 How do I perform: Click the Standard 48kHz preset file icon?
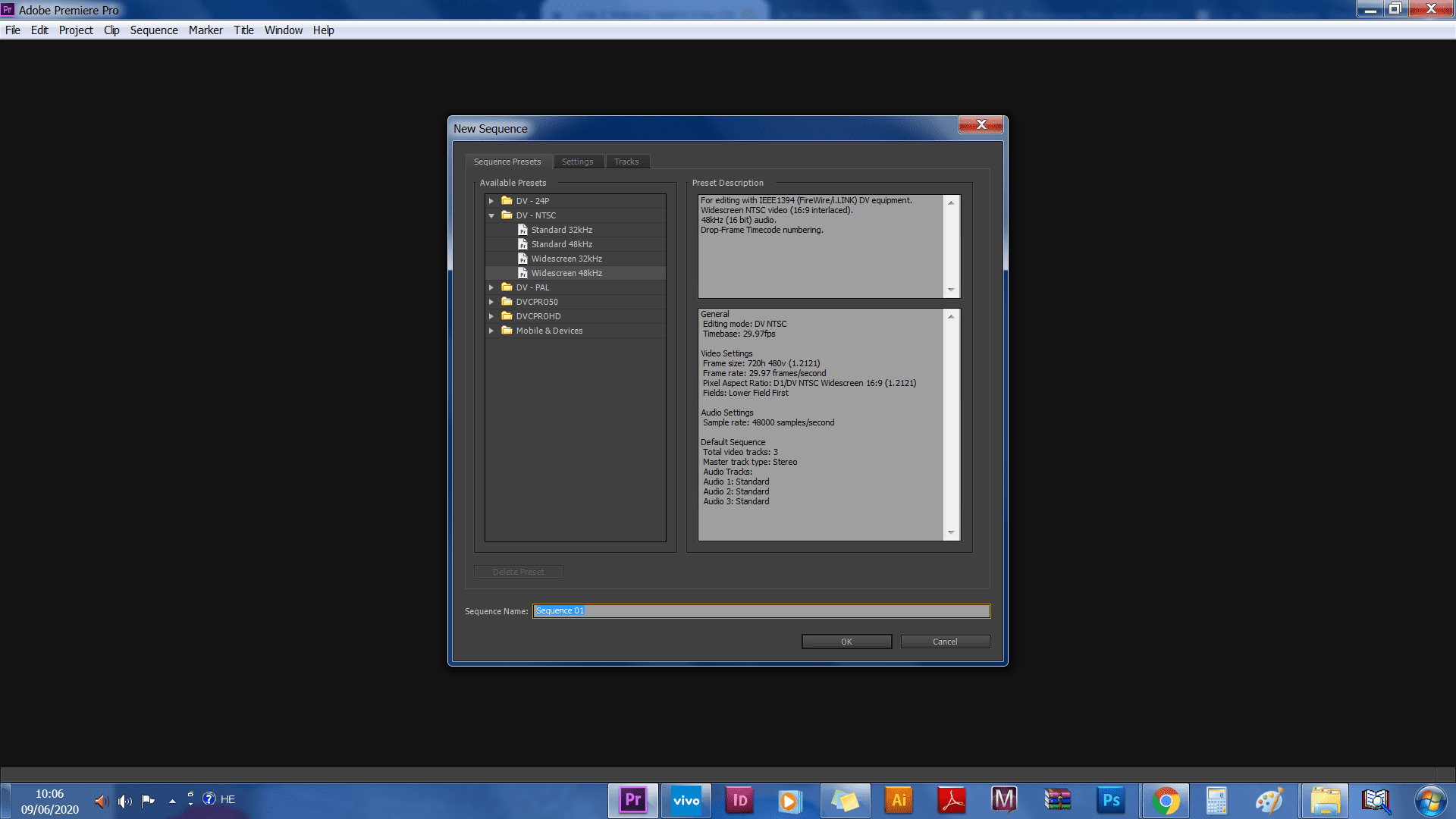coord(522,244)
